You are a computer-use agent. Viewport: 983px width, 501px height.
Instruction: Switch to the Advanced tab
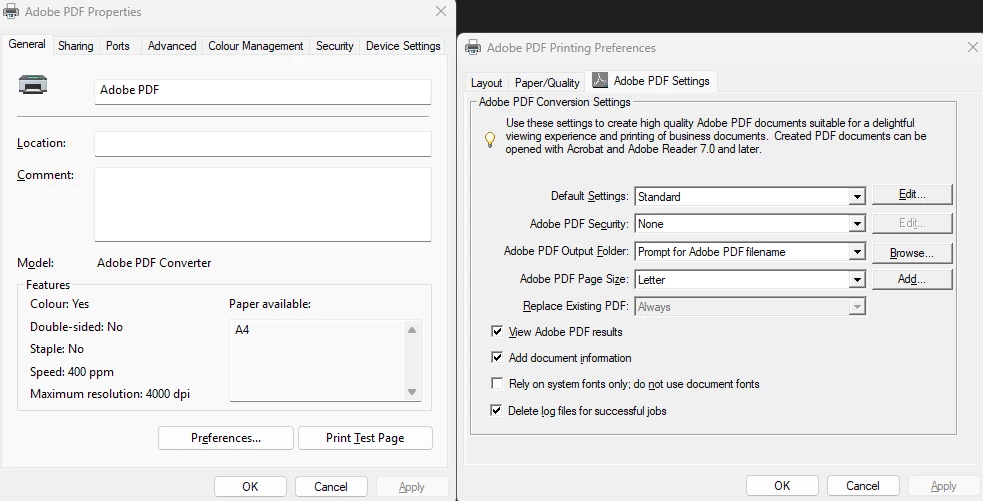point(172,46)
